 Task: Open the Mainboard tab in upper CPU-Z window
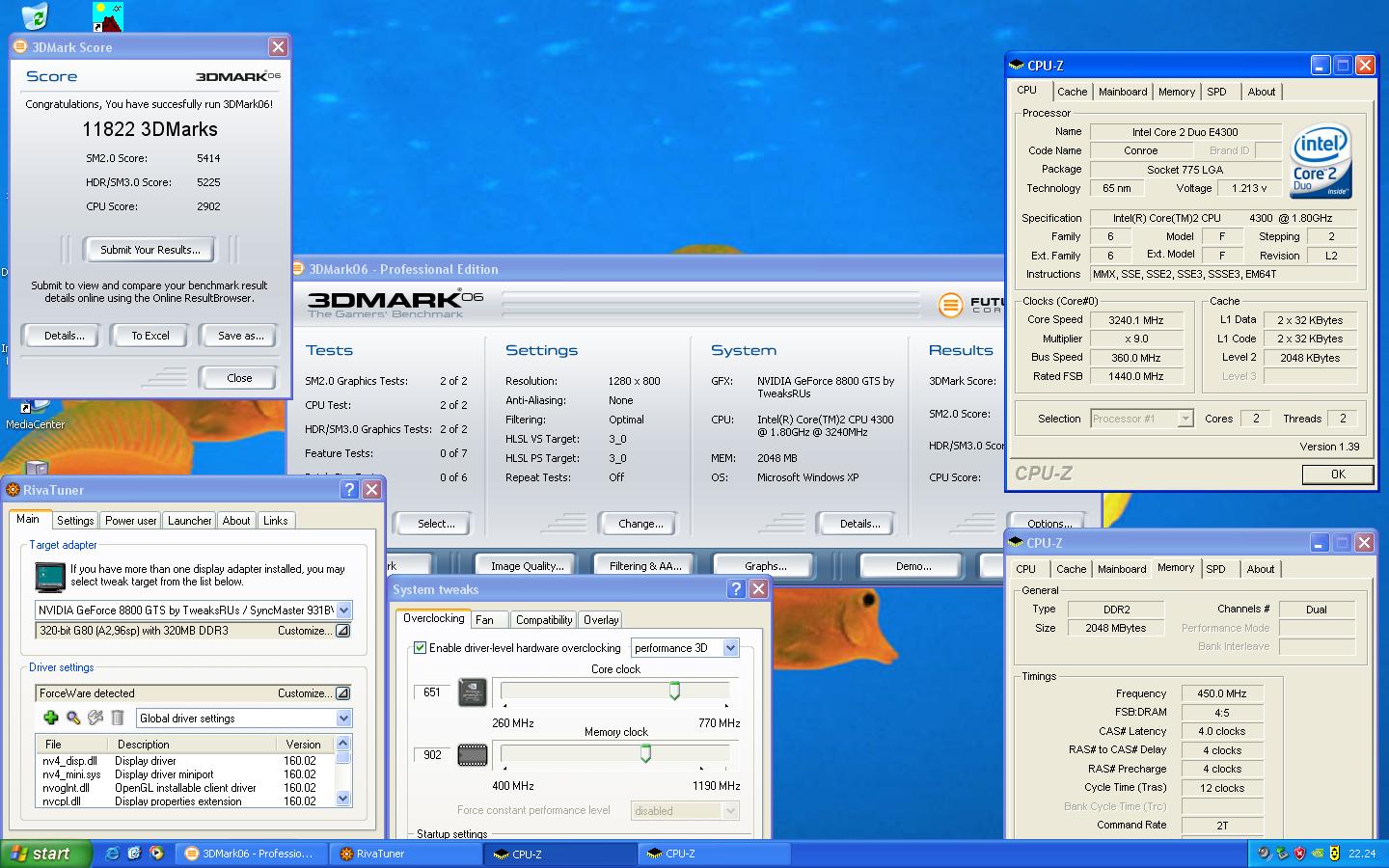(1123, 92)
